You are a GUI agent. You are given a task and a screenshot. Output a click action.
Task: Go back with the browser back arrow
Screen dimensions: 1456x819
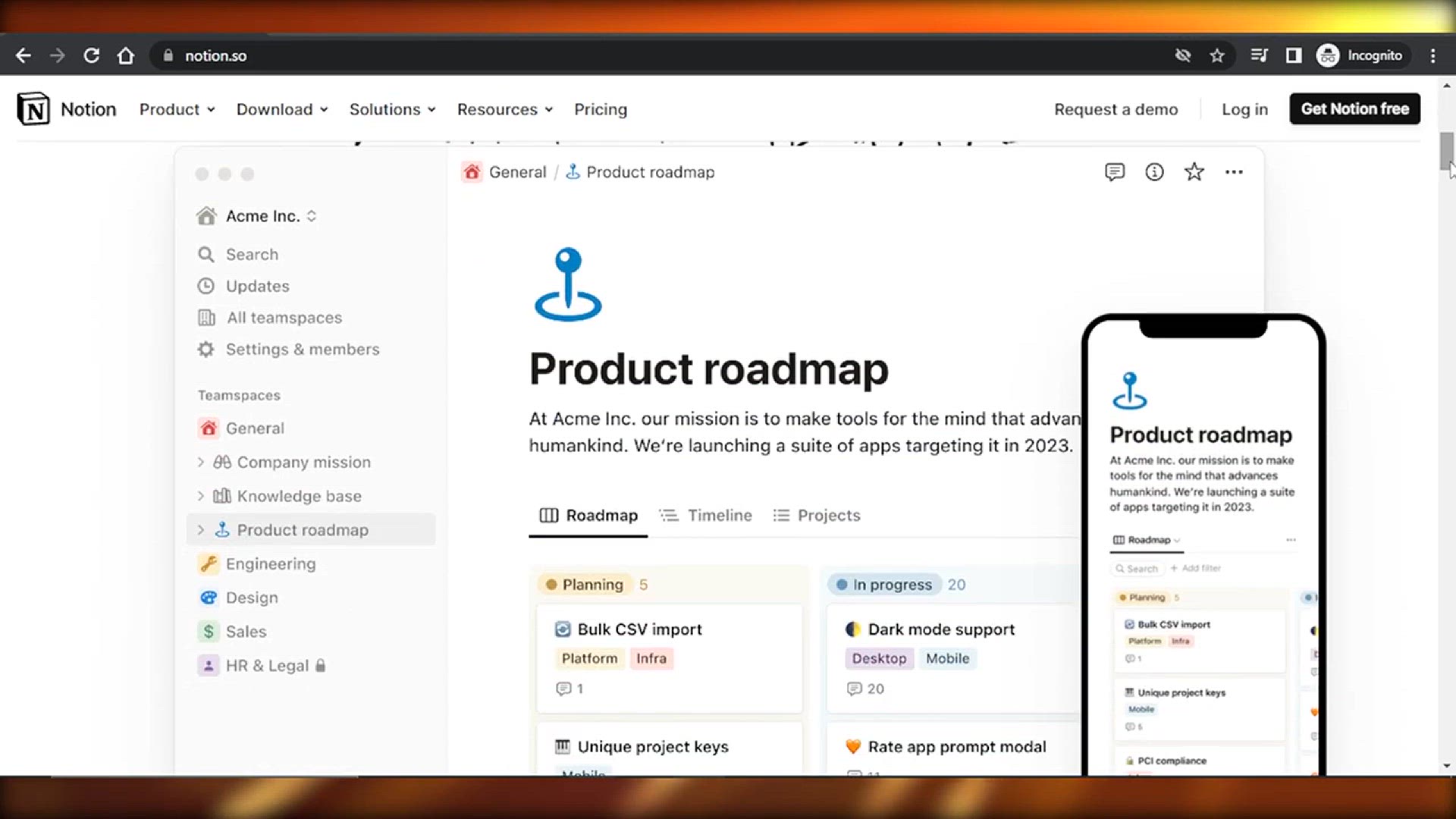coord(24,55)
